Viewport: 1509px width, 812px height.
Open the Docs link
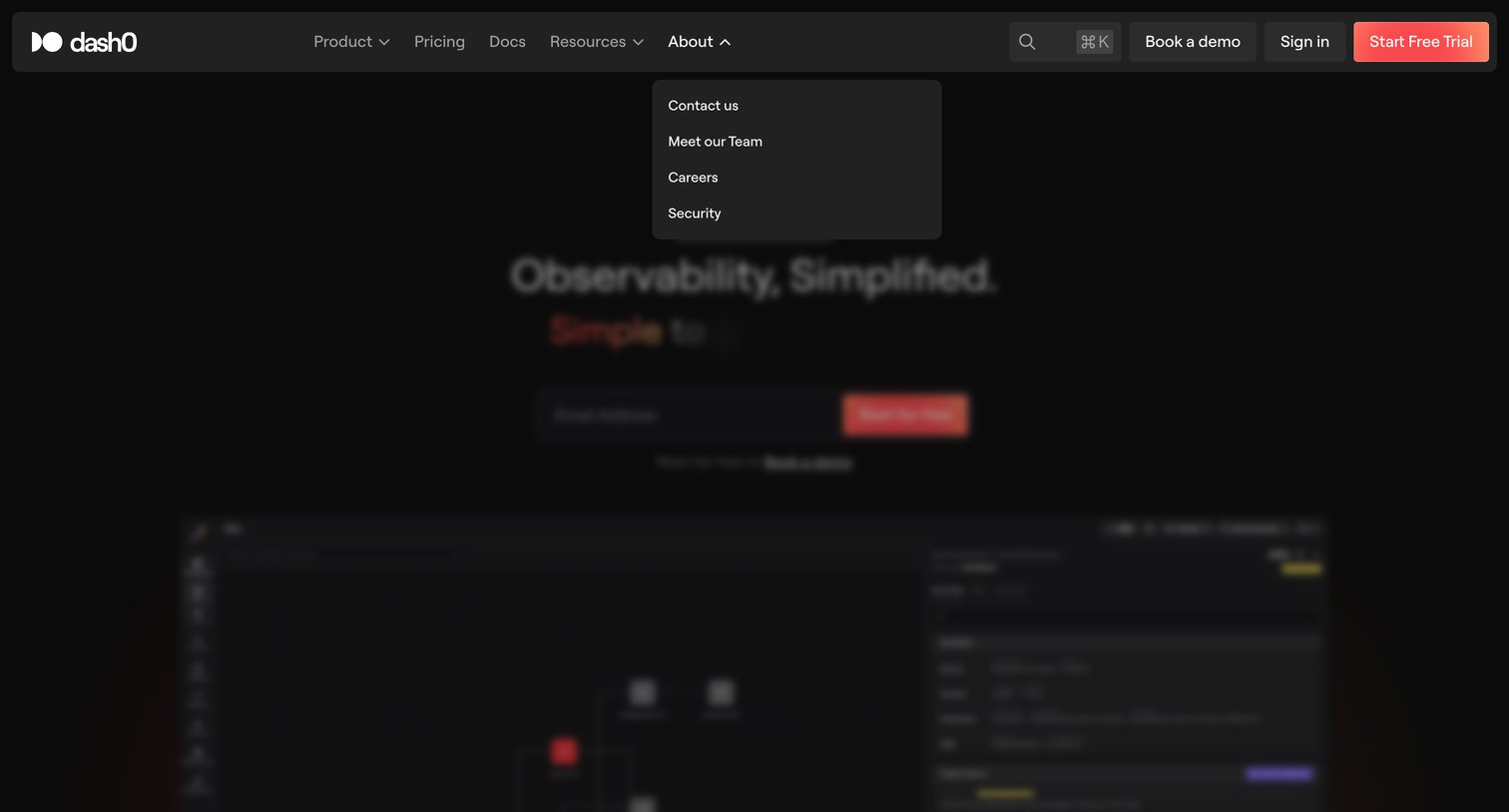tap(507, 42)
